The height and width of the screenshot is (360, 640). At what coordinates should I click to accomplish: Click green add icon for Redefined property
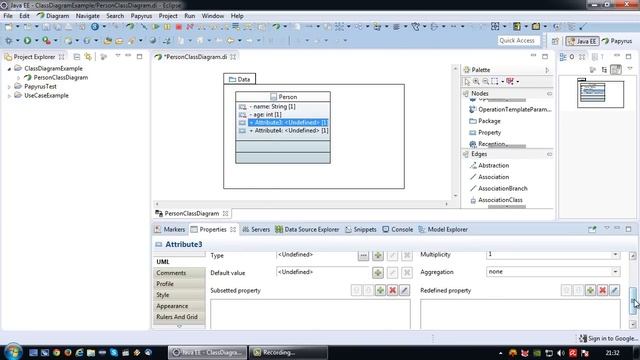590,290
